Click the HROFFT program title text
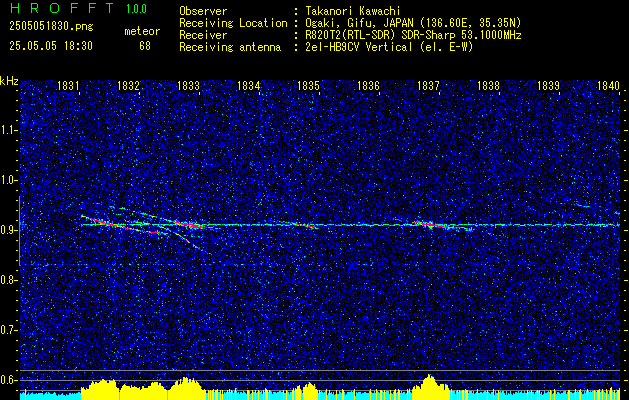 (x=63, y=8)
